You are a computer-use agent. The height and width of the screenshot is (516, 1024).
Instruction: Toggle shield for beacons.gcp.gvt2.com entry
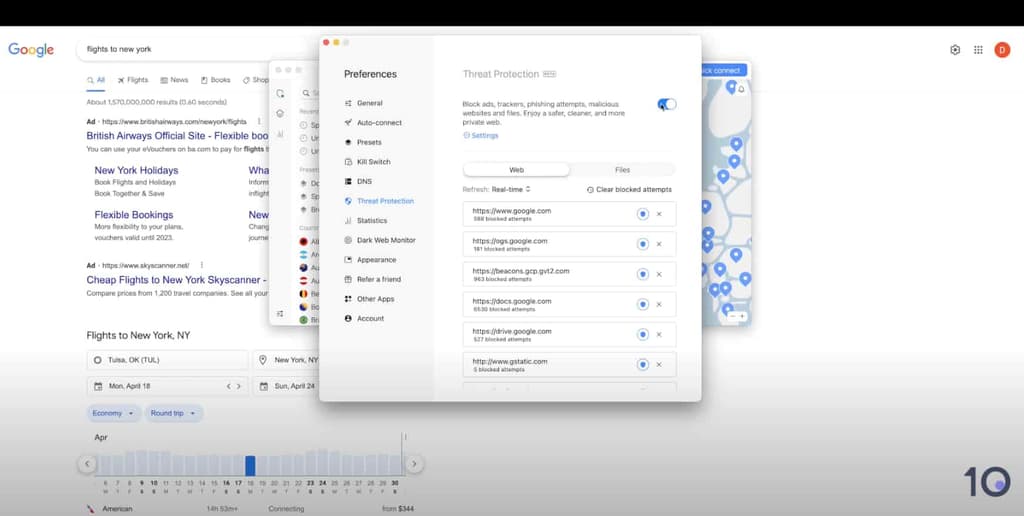point(643,274)
